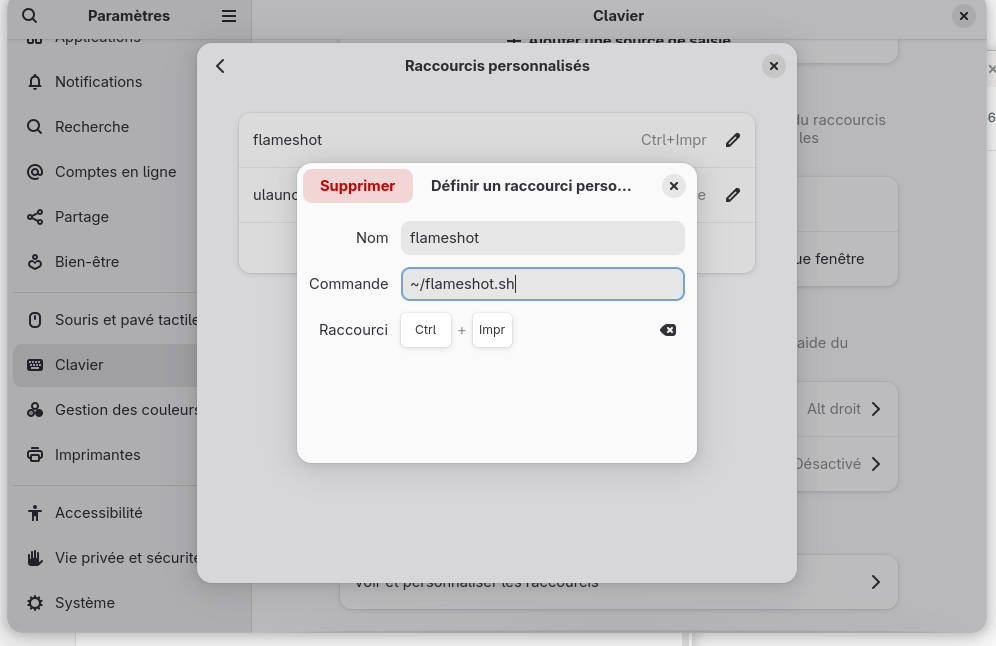996x646 pixels.
Task: Go back using the arrow in Raccourcis personnalisés
Action: pos(221,66)
